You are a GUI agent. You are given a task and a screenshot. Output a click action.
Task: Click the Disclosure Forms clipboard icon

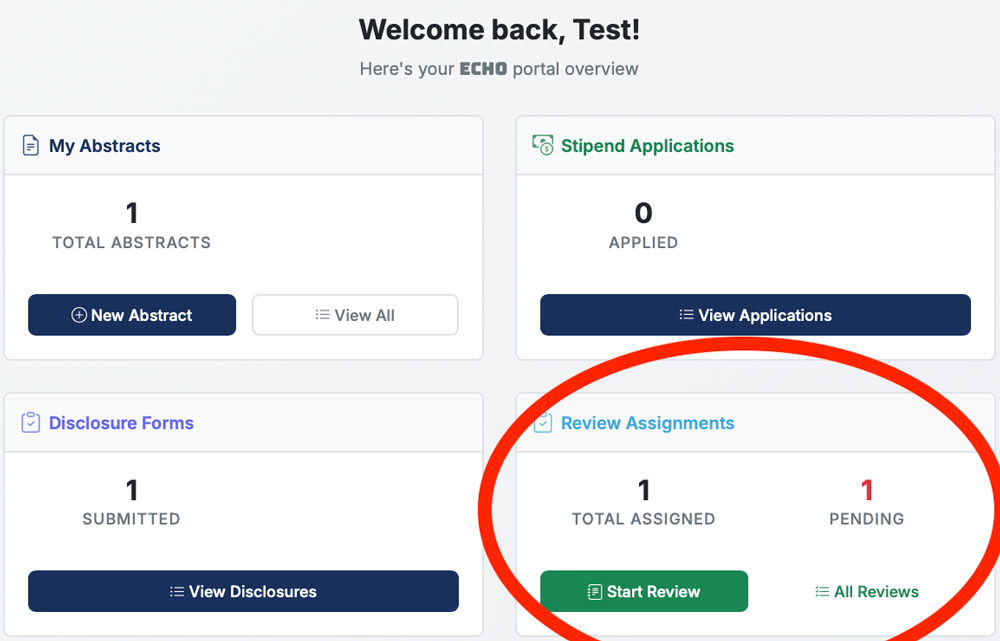pyautogui.click(x=31, y=423)
